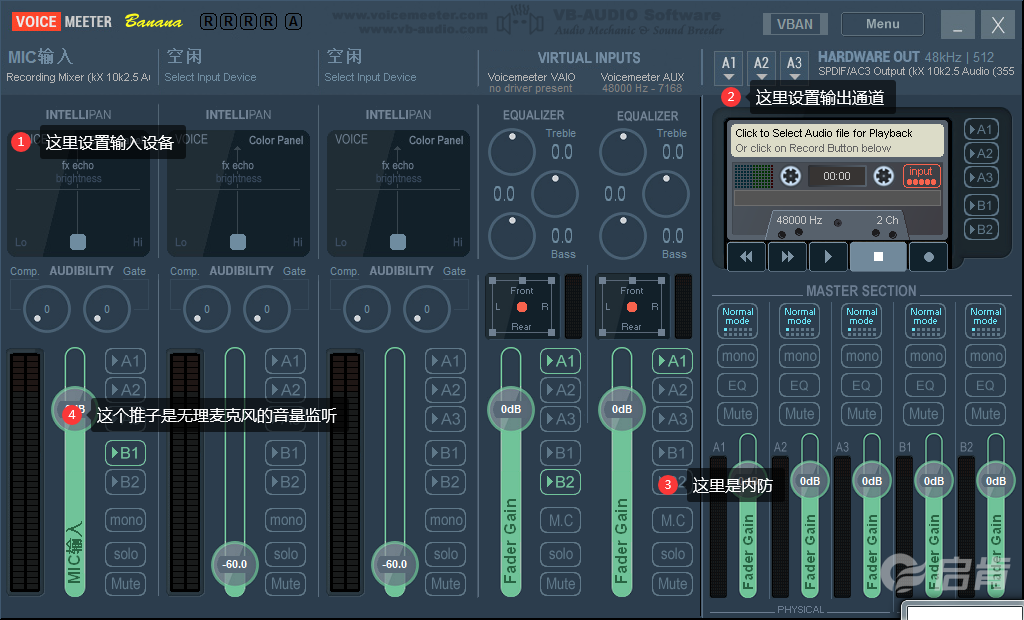Toggle M.C on Voicemeeter VAIO strip

tap(560, 520)
